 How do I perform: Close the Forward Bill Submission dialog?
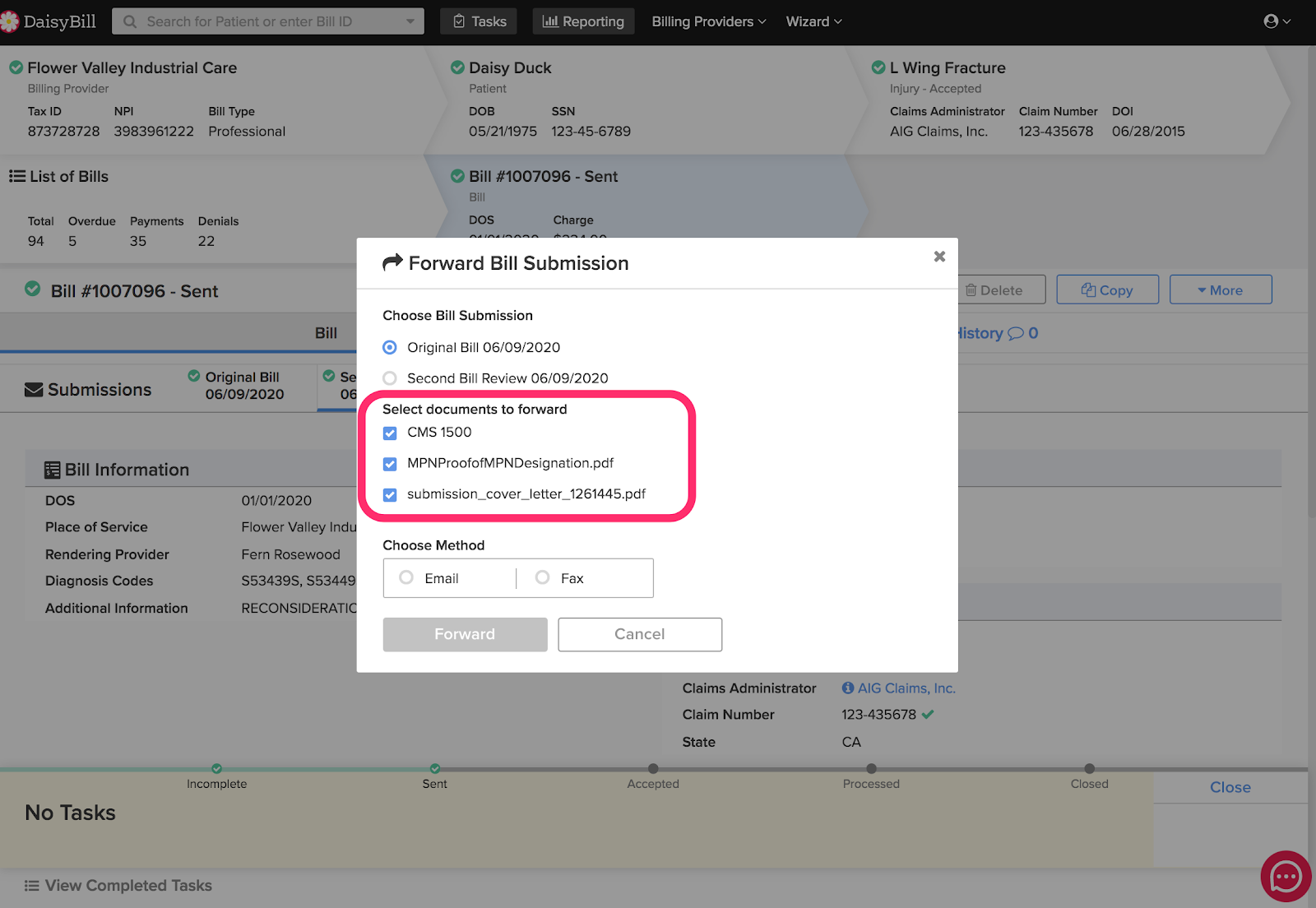coord(939,257)
